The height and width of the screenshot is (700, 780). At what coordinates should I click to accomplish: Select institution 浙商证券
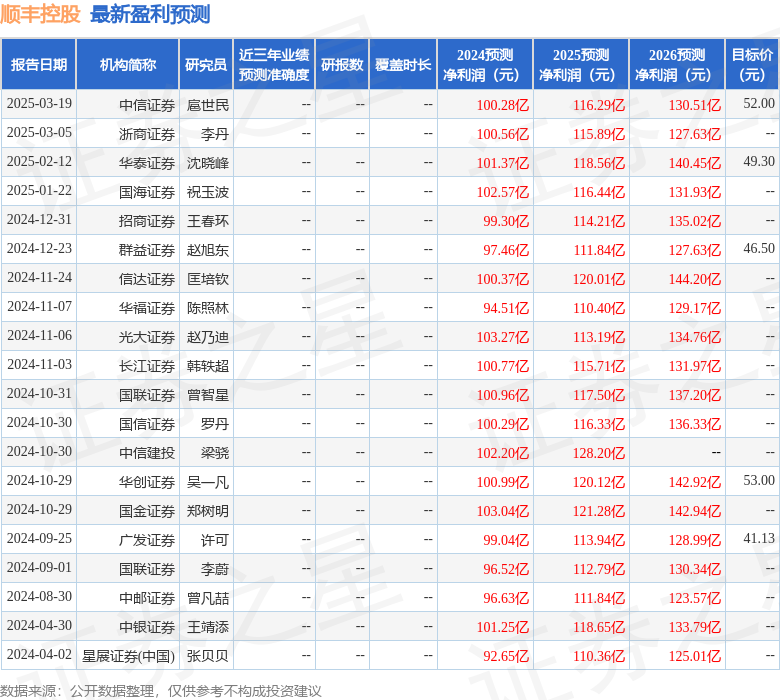pos(147,134)
